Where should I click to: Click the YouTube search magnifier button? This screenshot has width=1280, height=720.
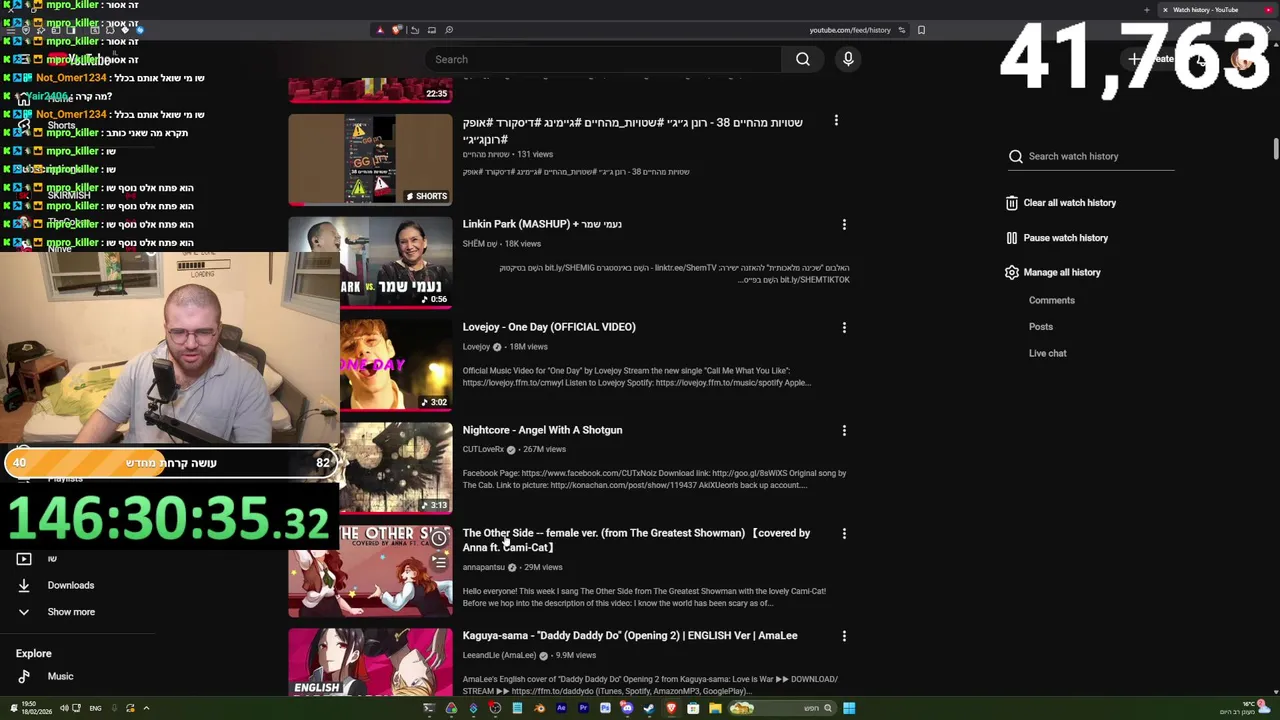click(802, 59)
